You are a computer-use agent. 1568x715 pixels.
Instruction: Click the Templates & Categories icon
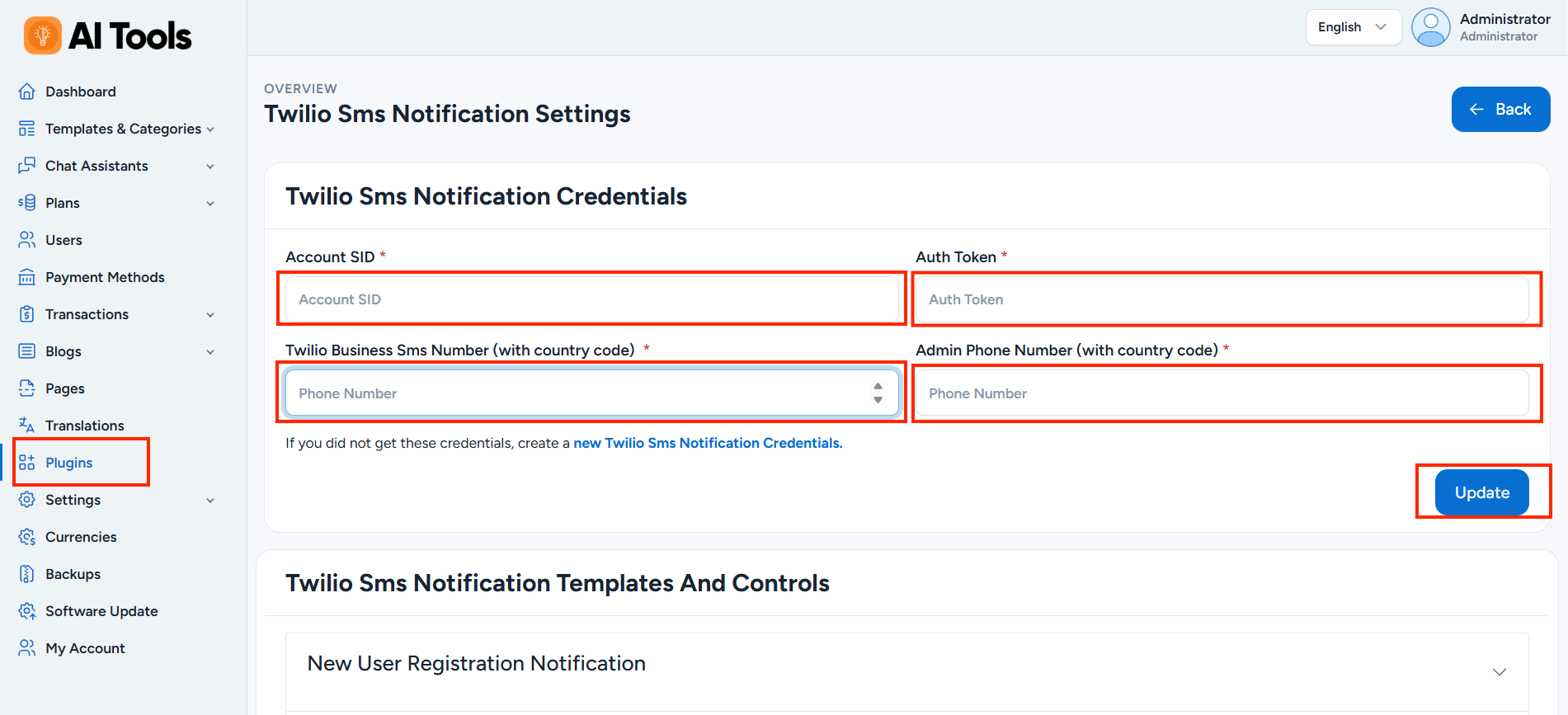pos(27,129)
